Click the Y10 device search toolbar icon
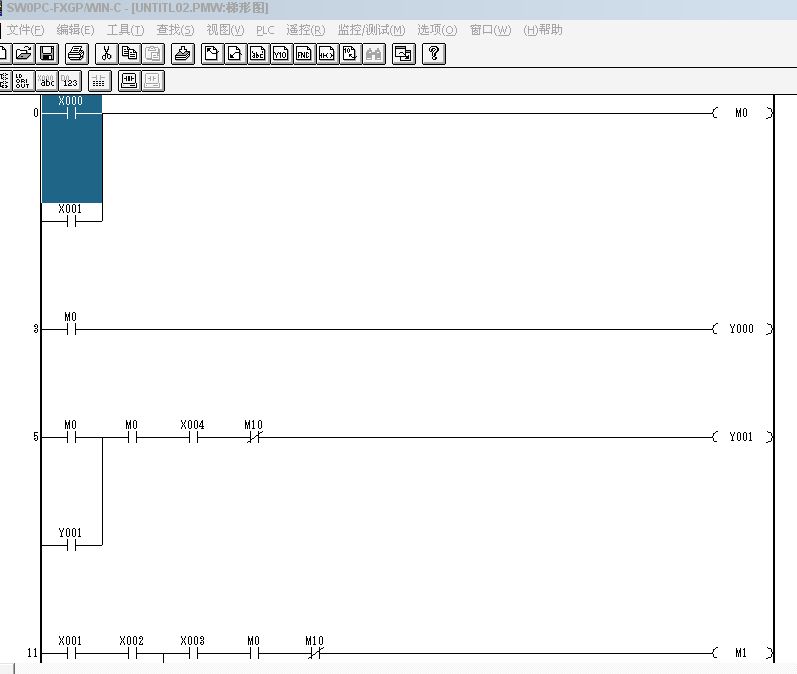 [x=281, y=54]
